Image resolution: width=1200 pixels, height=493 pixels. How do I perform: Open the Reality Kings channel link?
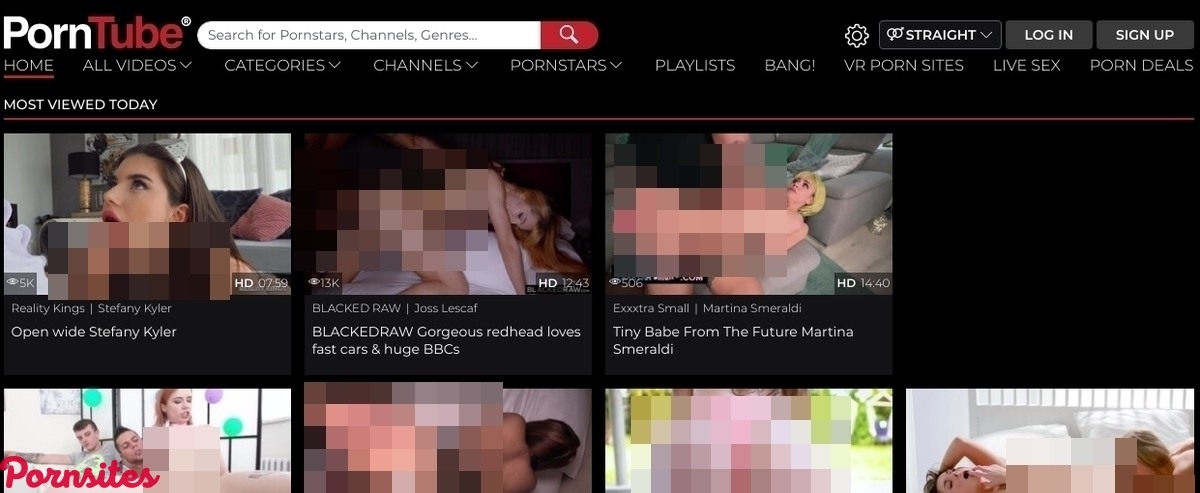click(46, 308)
